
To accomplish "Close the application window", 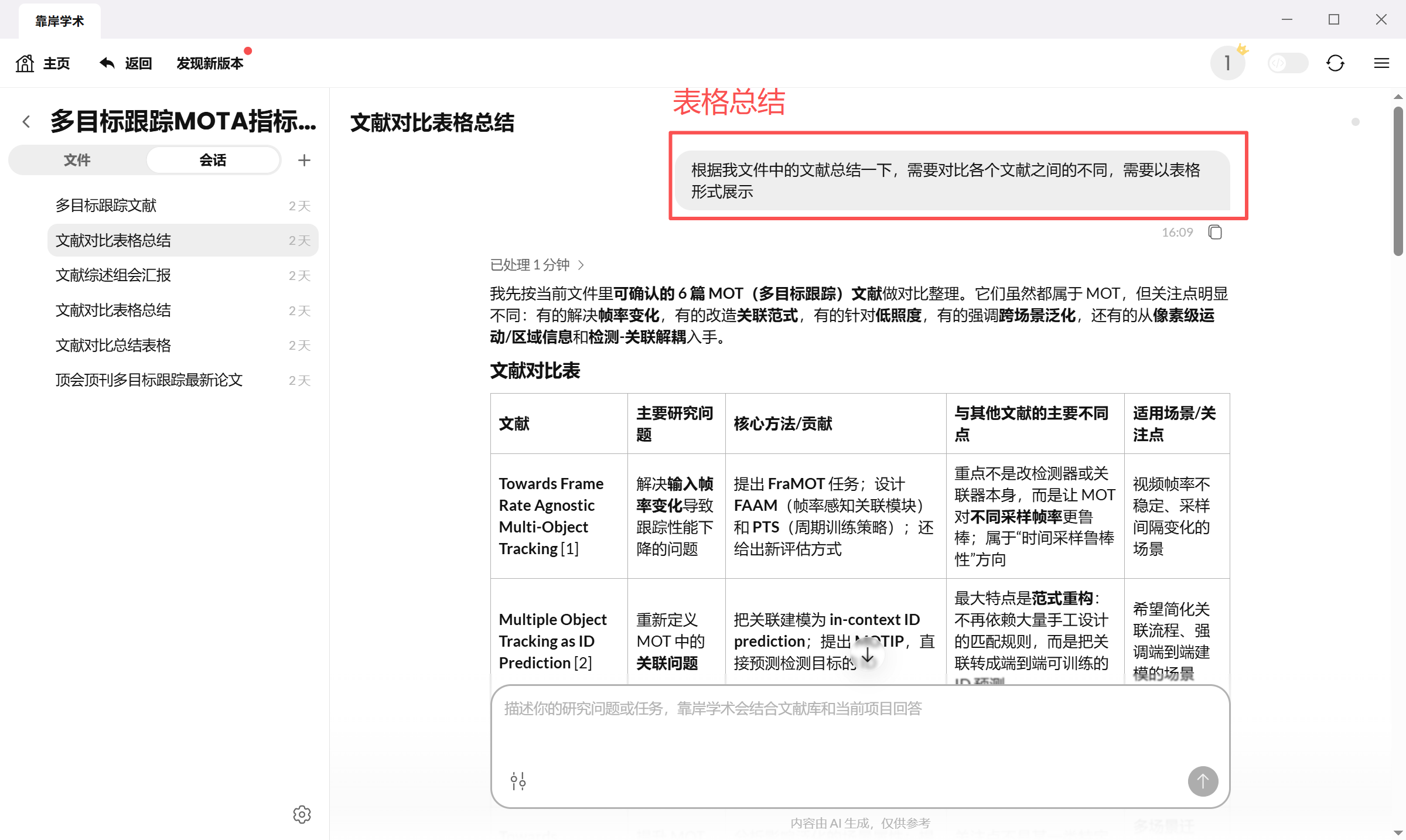I will (1381, 19).
